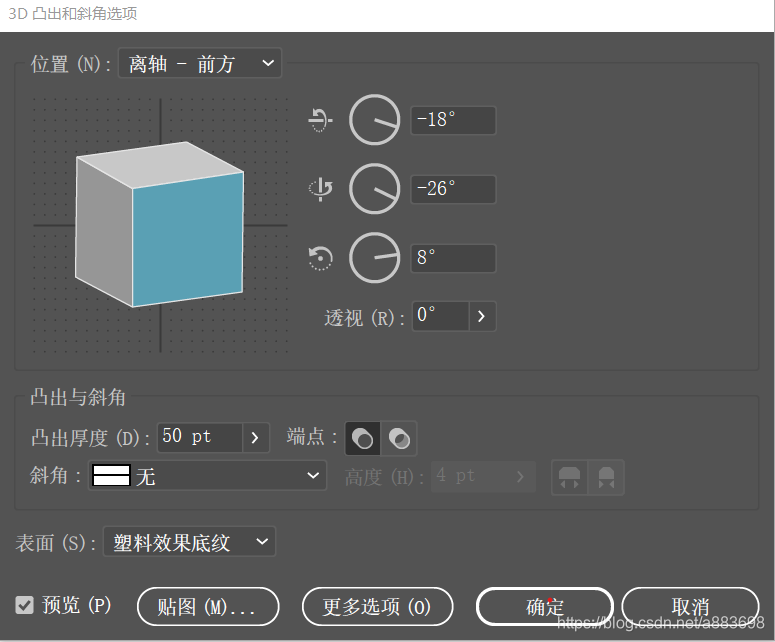775x642 pixels.
Task: Click the 贴图 (M)... button
Action: pyautogui.click(x=208, y=606)
